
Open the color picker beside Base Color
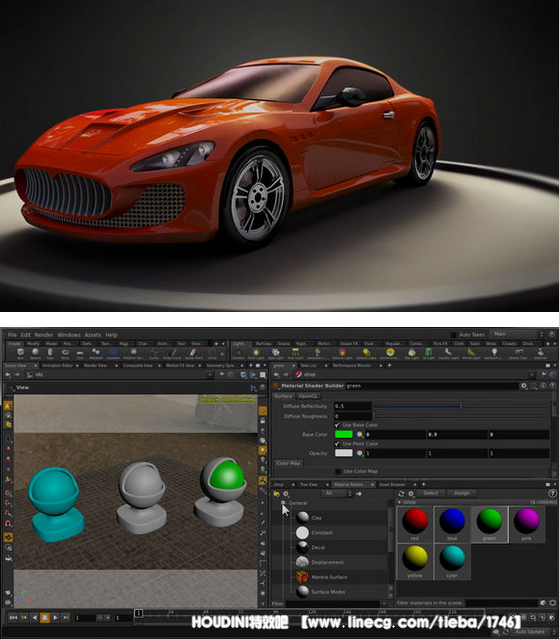tap(359, 434)
